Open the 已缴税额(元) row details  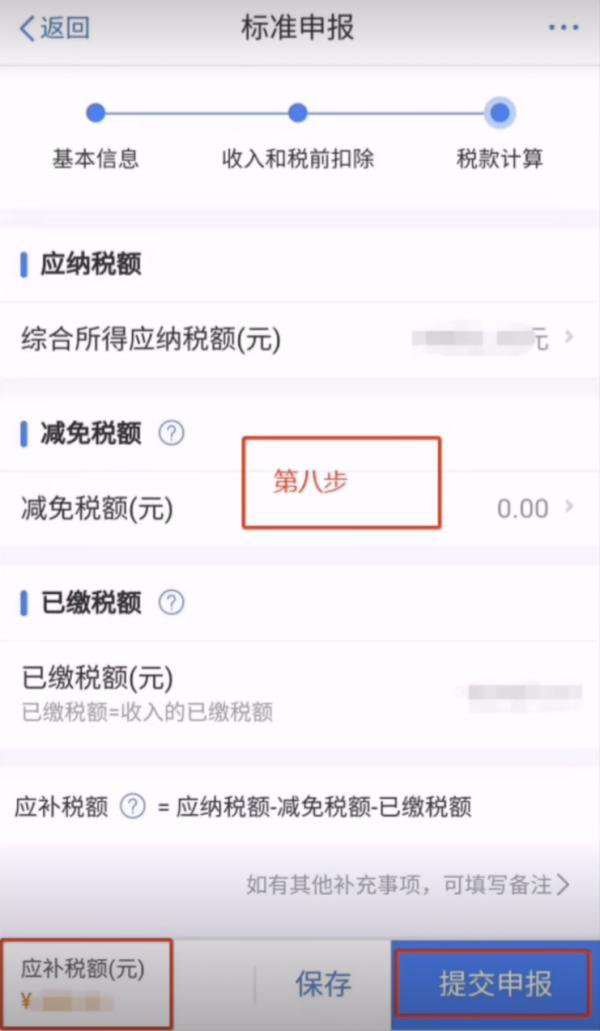[x=300, y=694]
